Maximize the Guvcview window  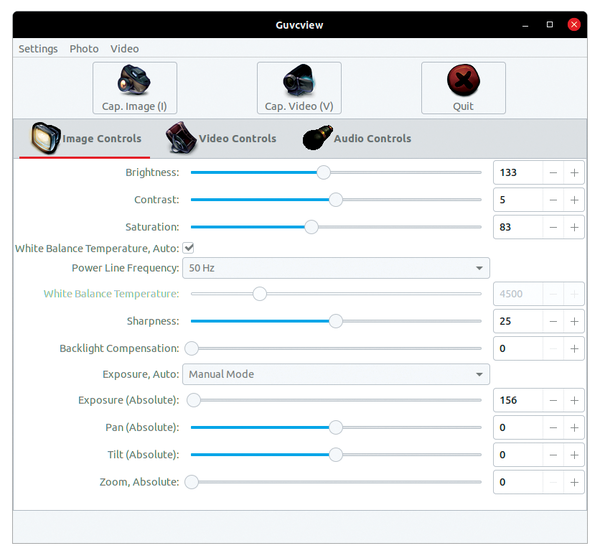tap(549, 25)
